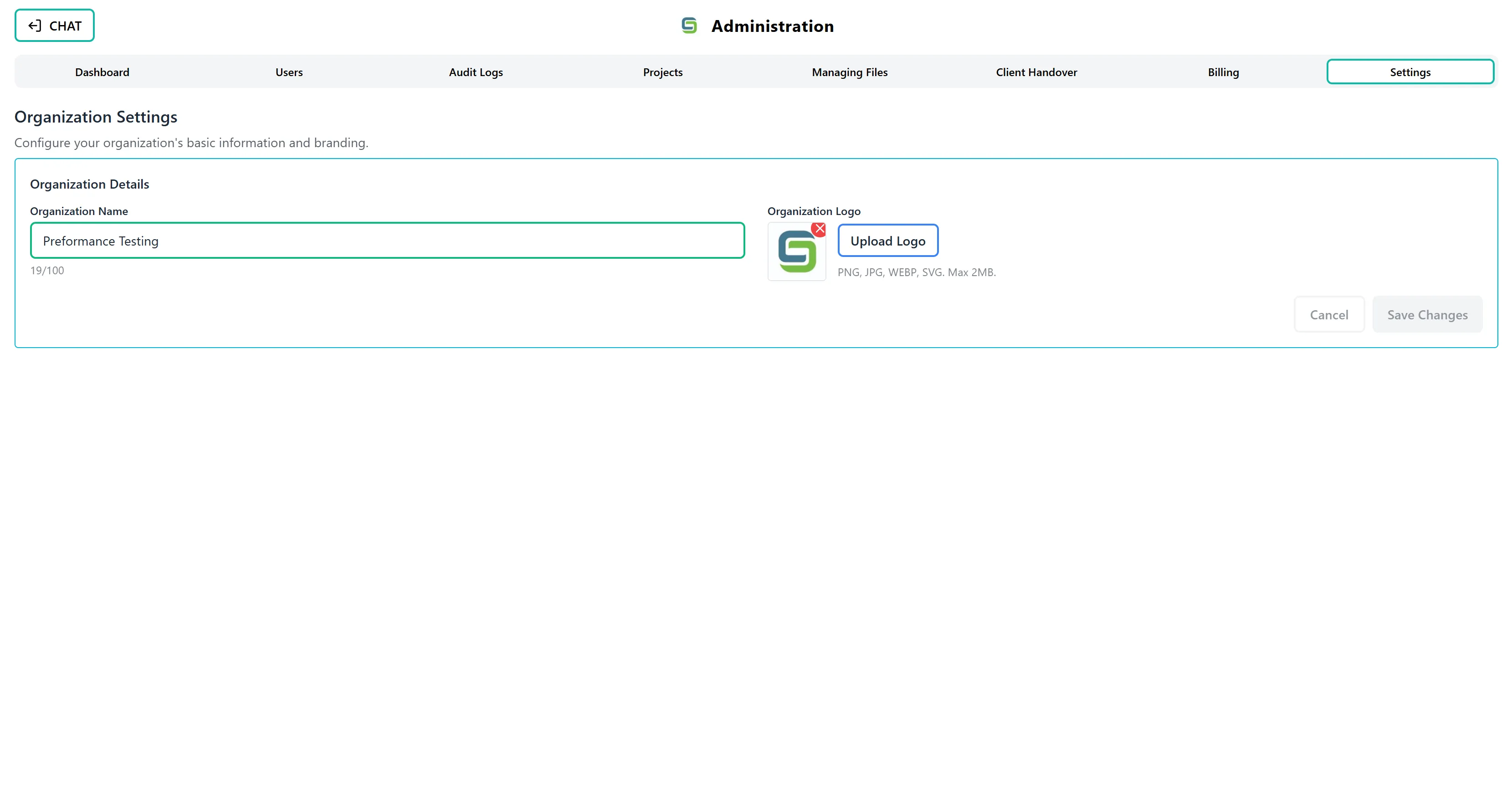Click the Upload Logo button
The height and width of the screenshot is (800, 1512).
pos(887,241)
